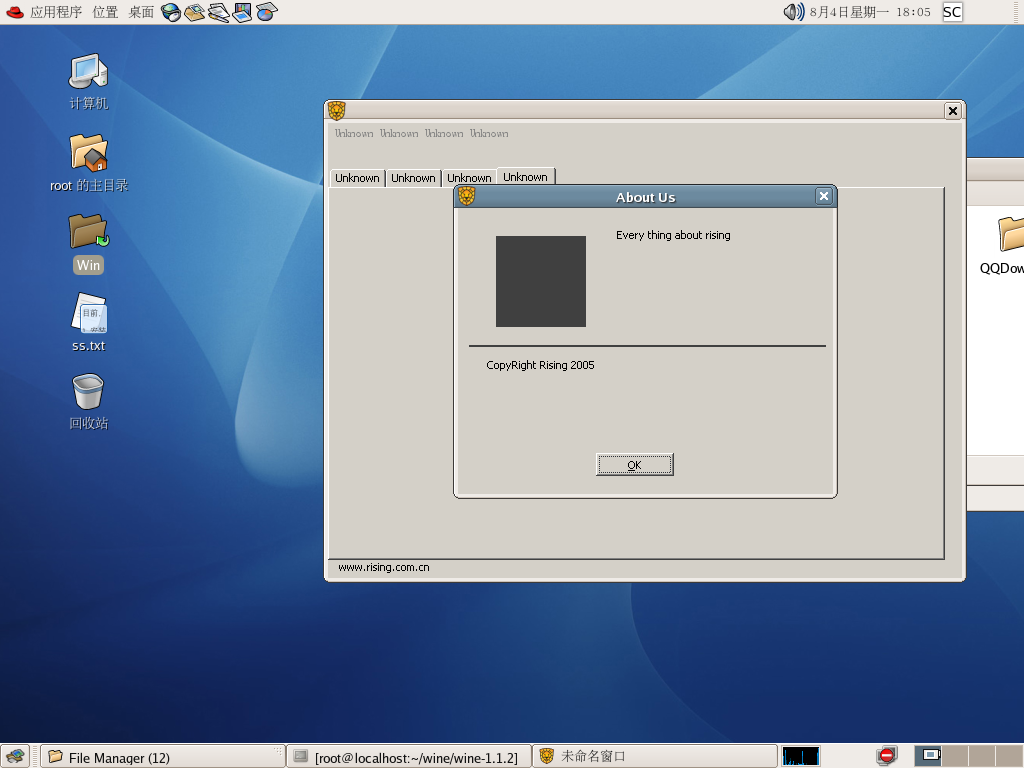Select the 回收站 trash icon
The image size is (1024, 768).
coord(88,402)
